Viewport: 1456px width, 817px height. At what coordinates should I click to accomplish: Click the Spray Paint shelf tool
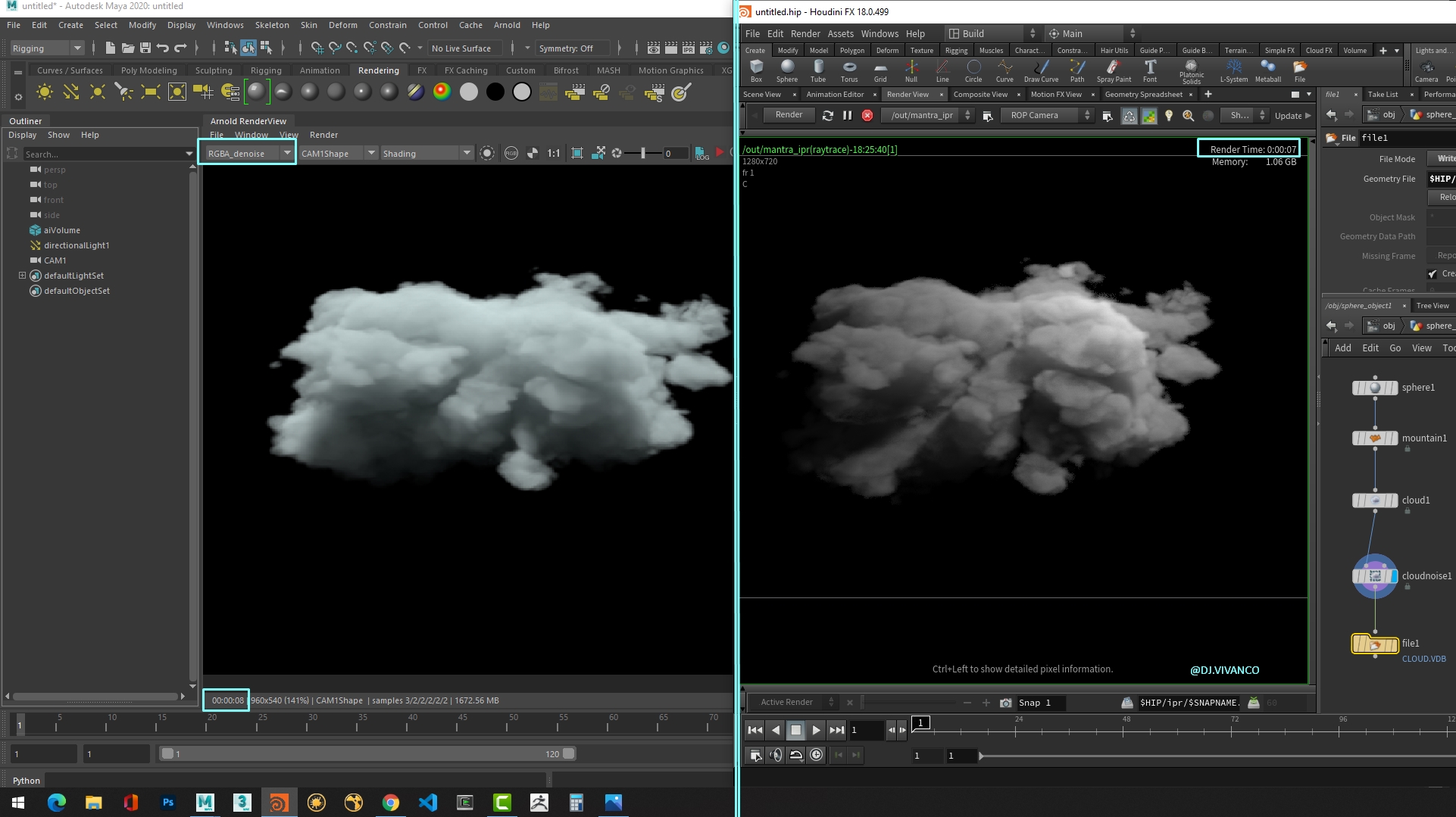[1113, 70]
